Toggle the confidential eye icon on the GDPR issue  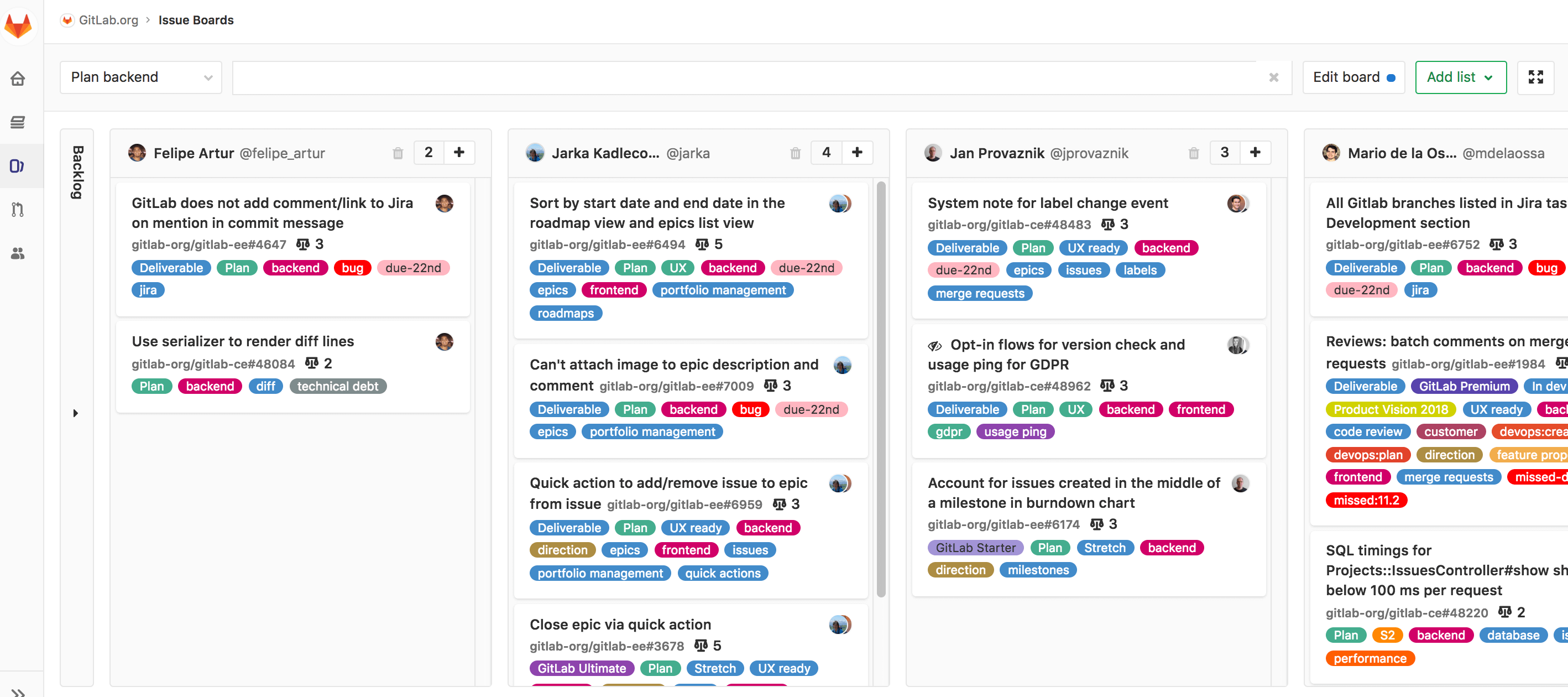tap(934, 345)
